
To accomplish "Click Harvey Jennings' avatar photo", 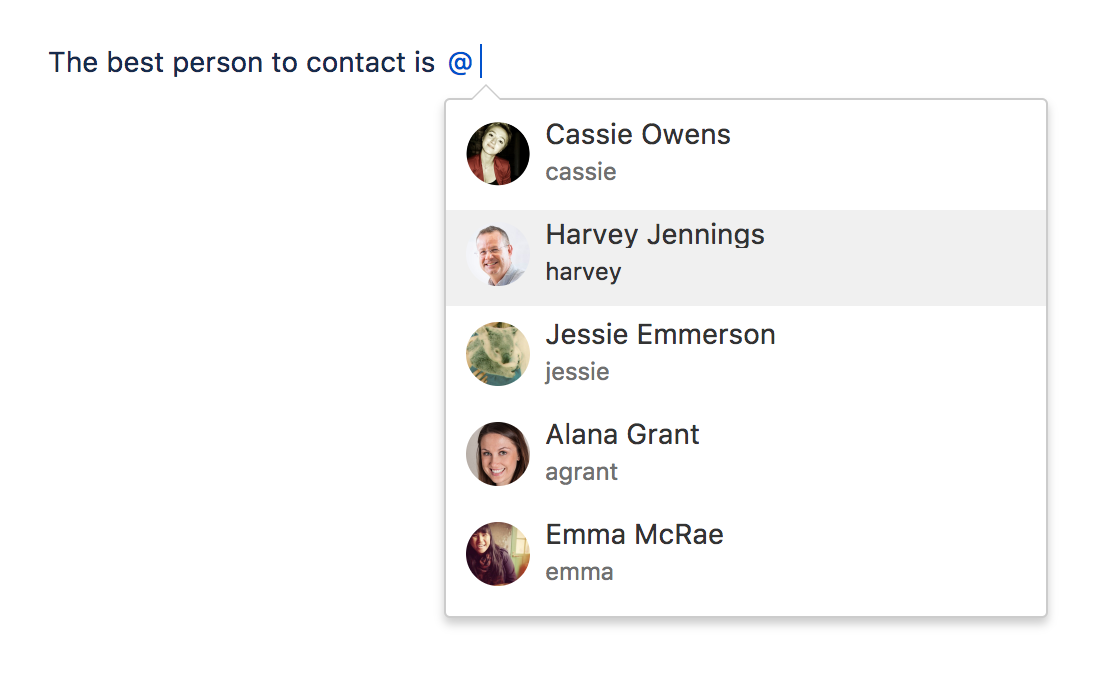I will (x=498, y=254).
